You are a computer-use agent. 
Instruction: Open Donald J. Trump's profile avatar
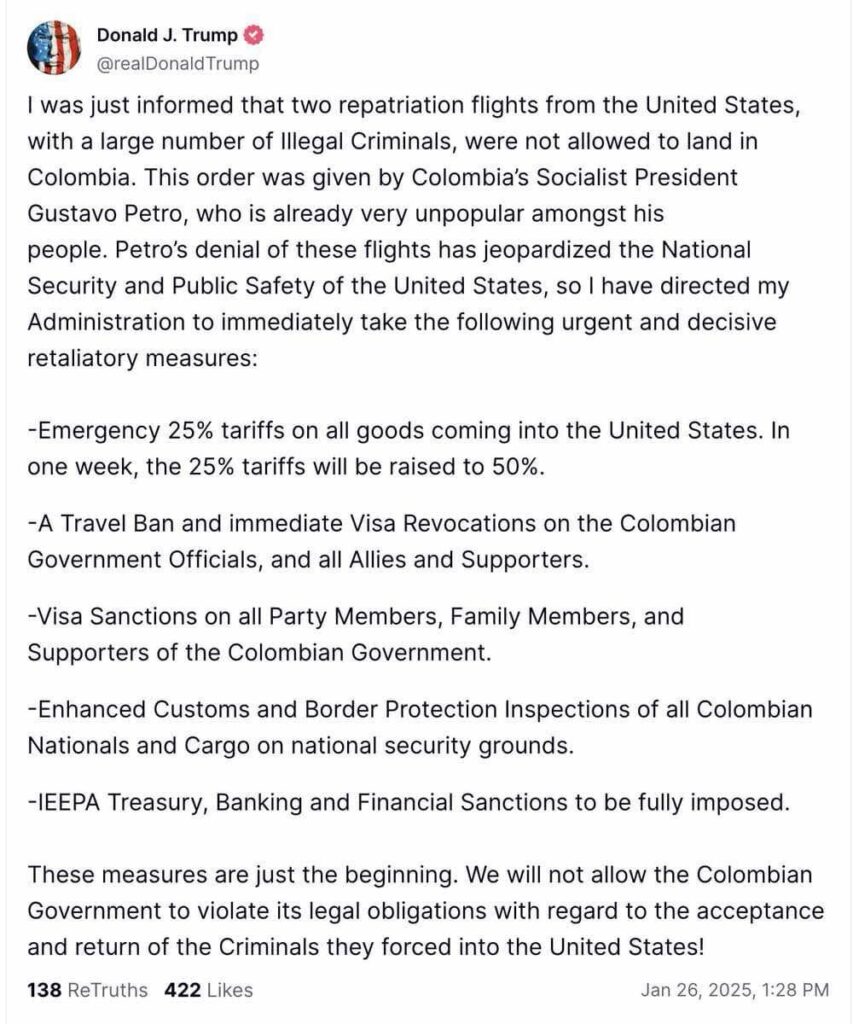[54, 47]
